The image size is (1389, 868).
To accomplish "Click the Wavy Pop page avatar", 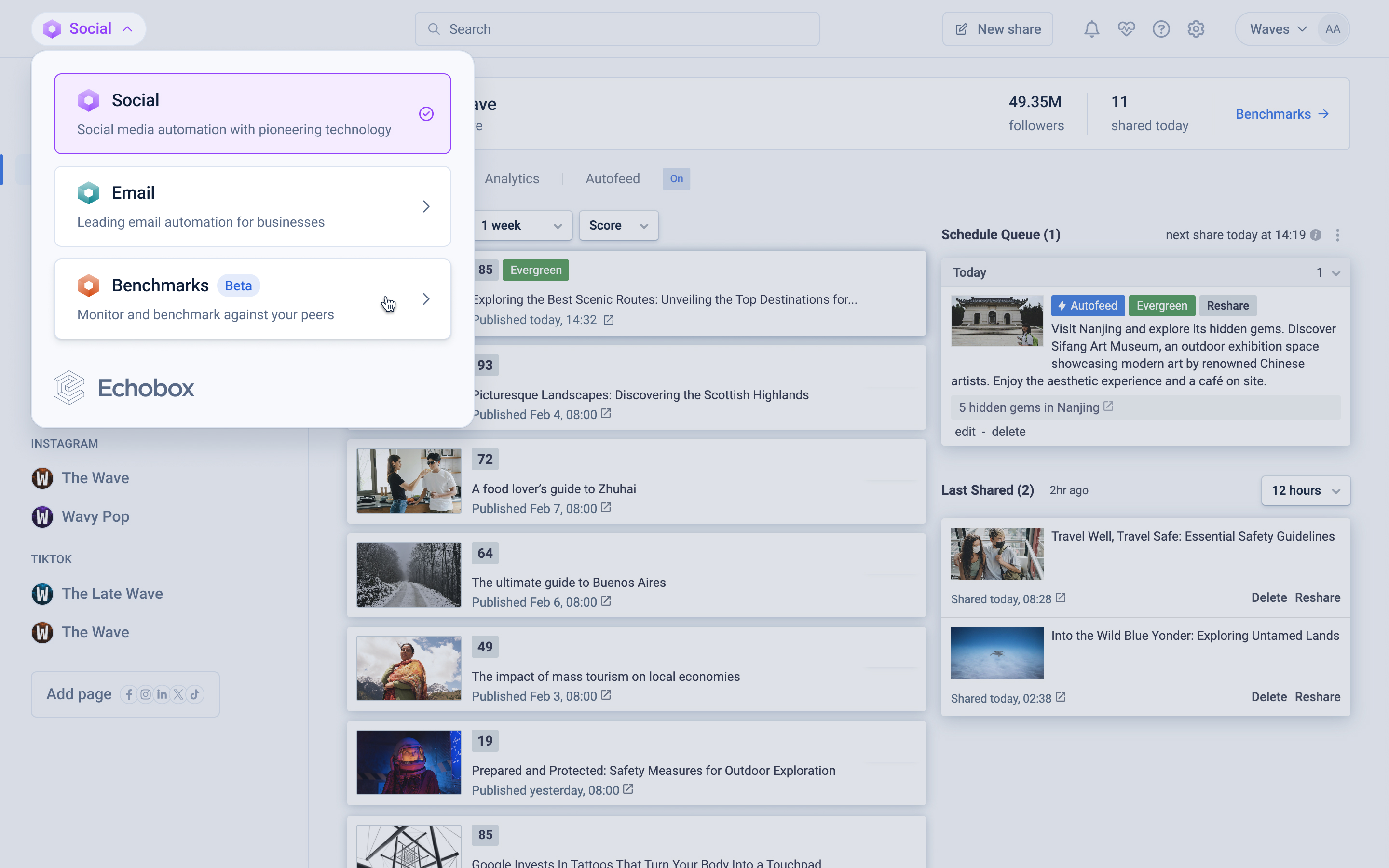I will click(x=42, y=516).
